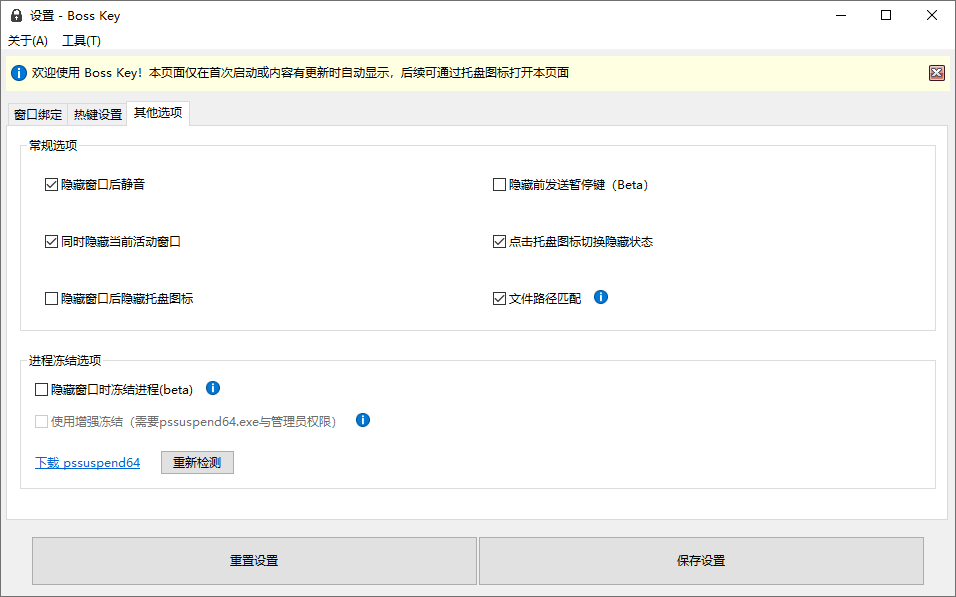Uncheck 隐藏窗口后静音

pos(51,185)
